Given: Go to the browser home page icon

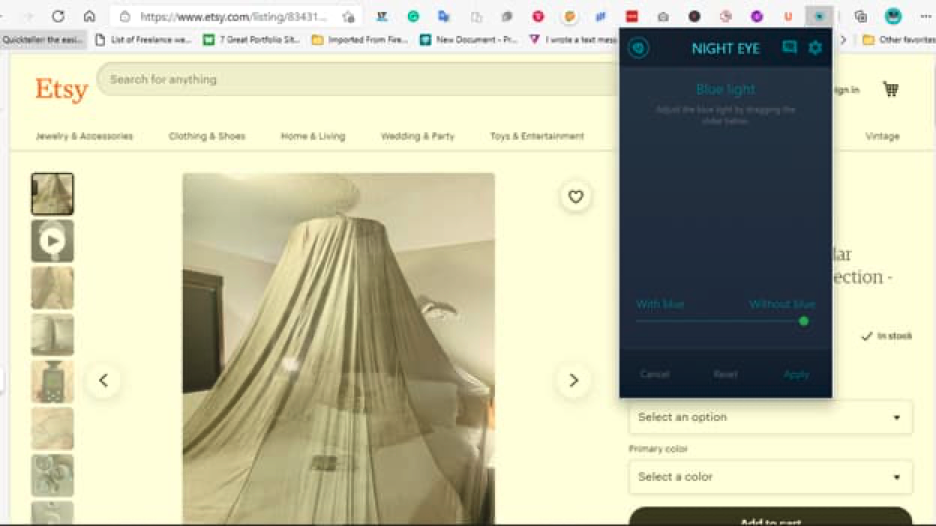Looking at the screenshot, I should click(90, 16).
